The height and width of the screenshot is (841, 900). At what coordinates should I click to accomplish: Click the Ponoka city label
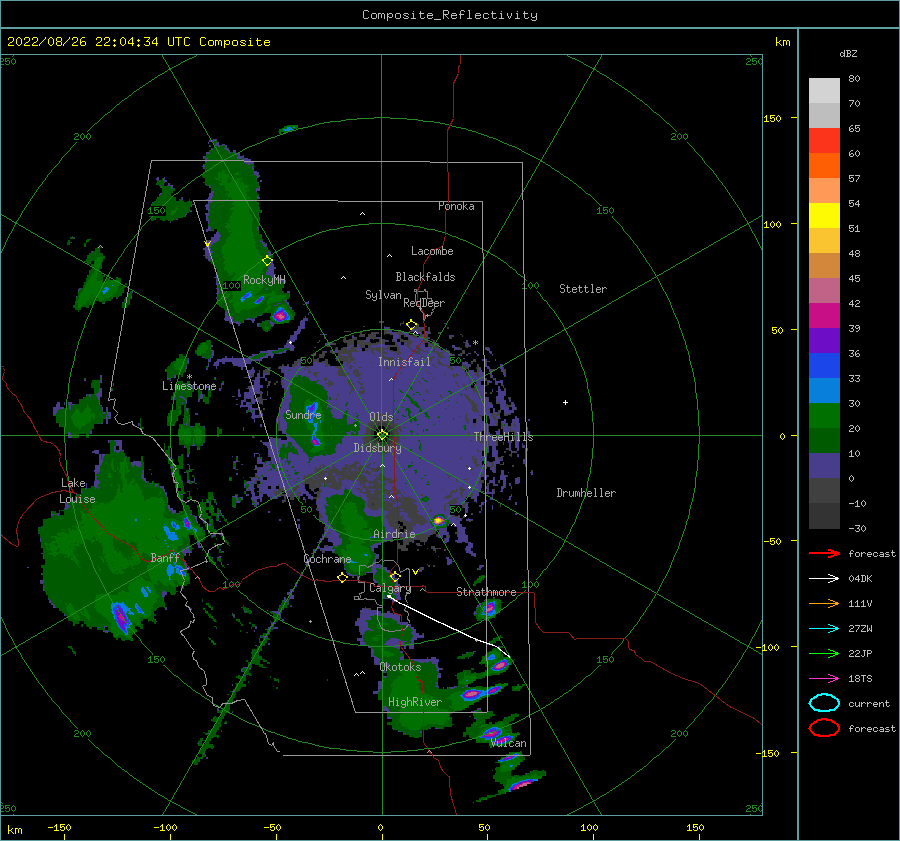pos(456,206)
